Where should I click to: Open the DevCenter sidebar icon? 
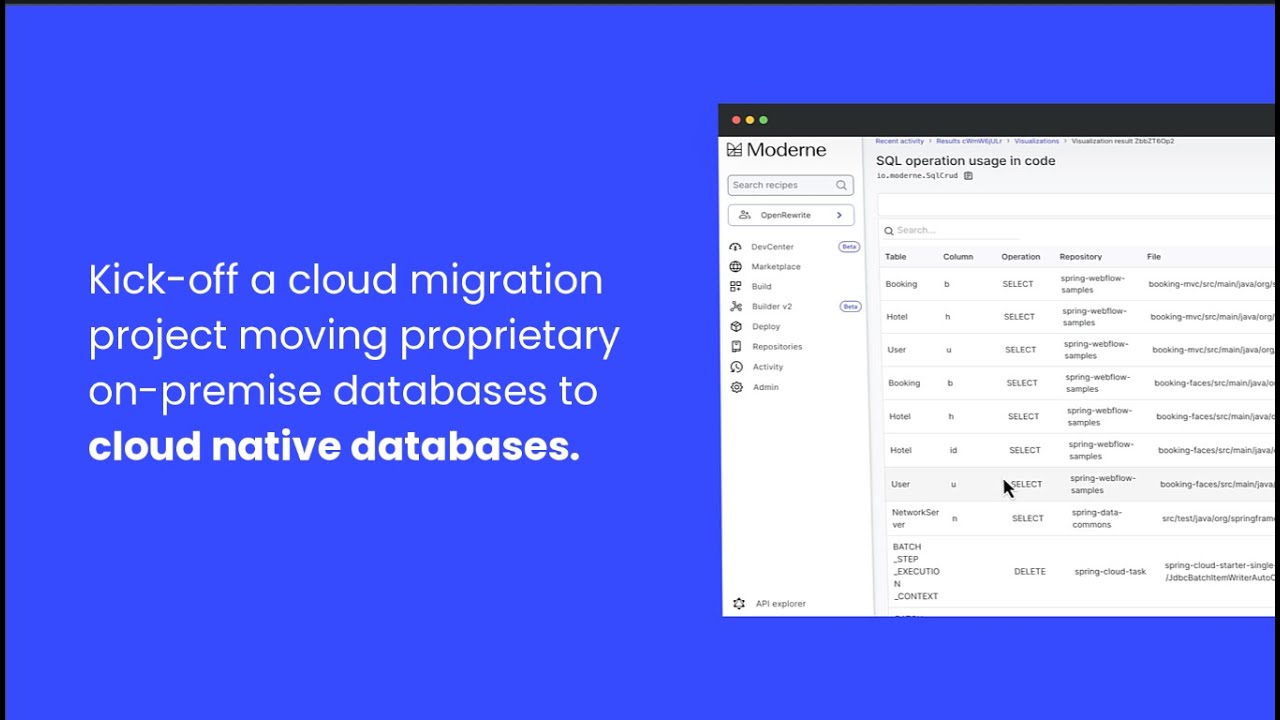coord(735,247)
